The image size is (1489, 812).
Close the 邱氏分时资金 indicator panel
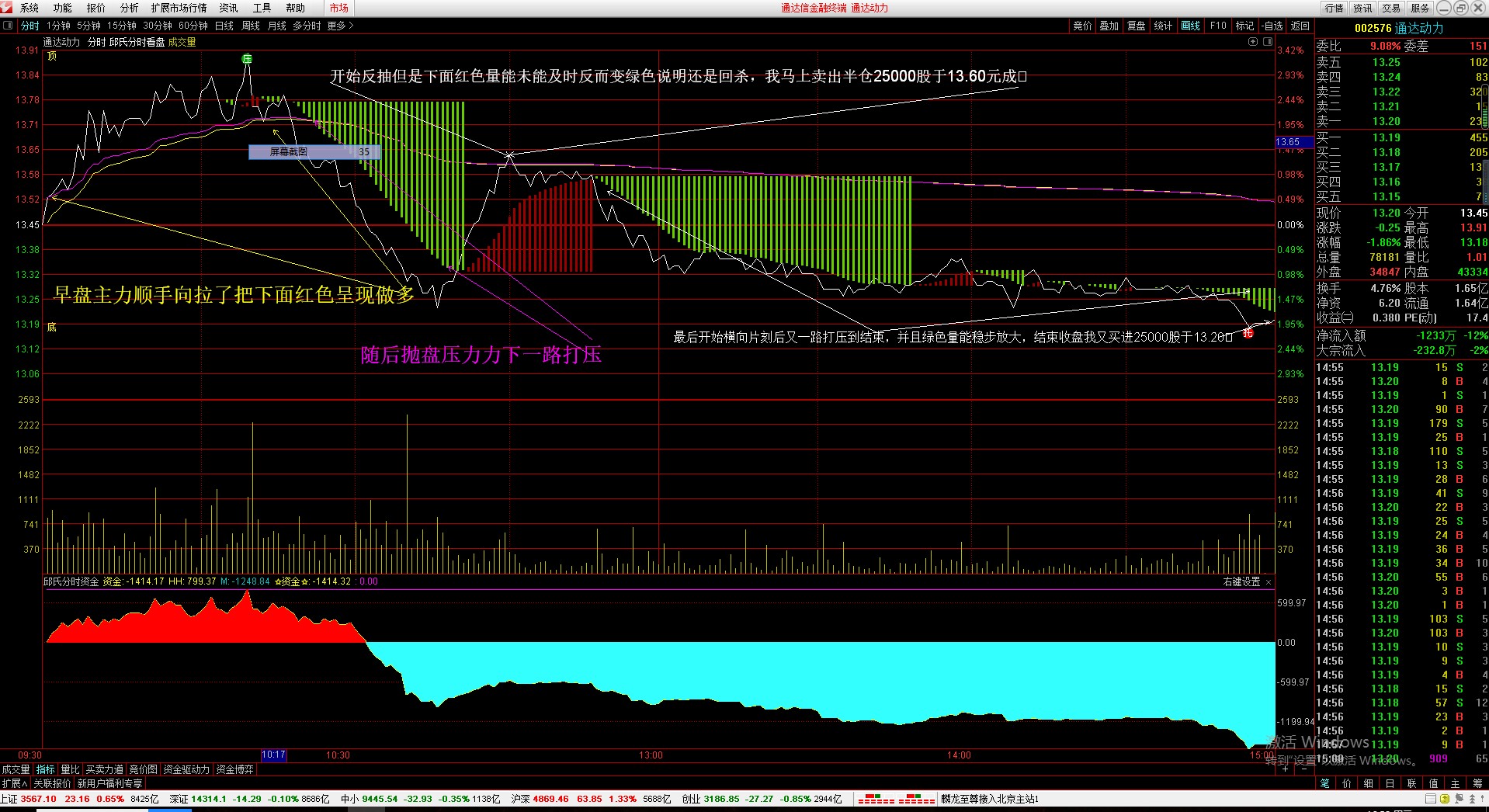tap(1269, 581)
